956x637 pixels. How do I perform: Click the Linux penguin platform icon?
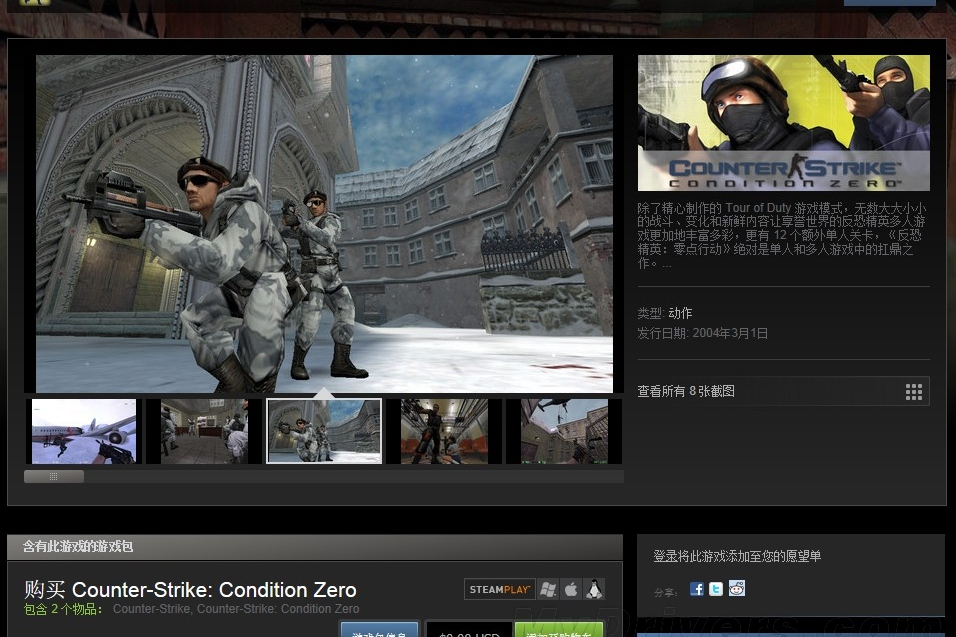(594, 589)
